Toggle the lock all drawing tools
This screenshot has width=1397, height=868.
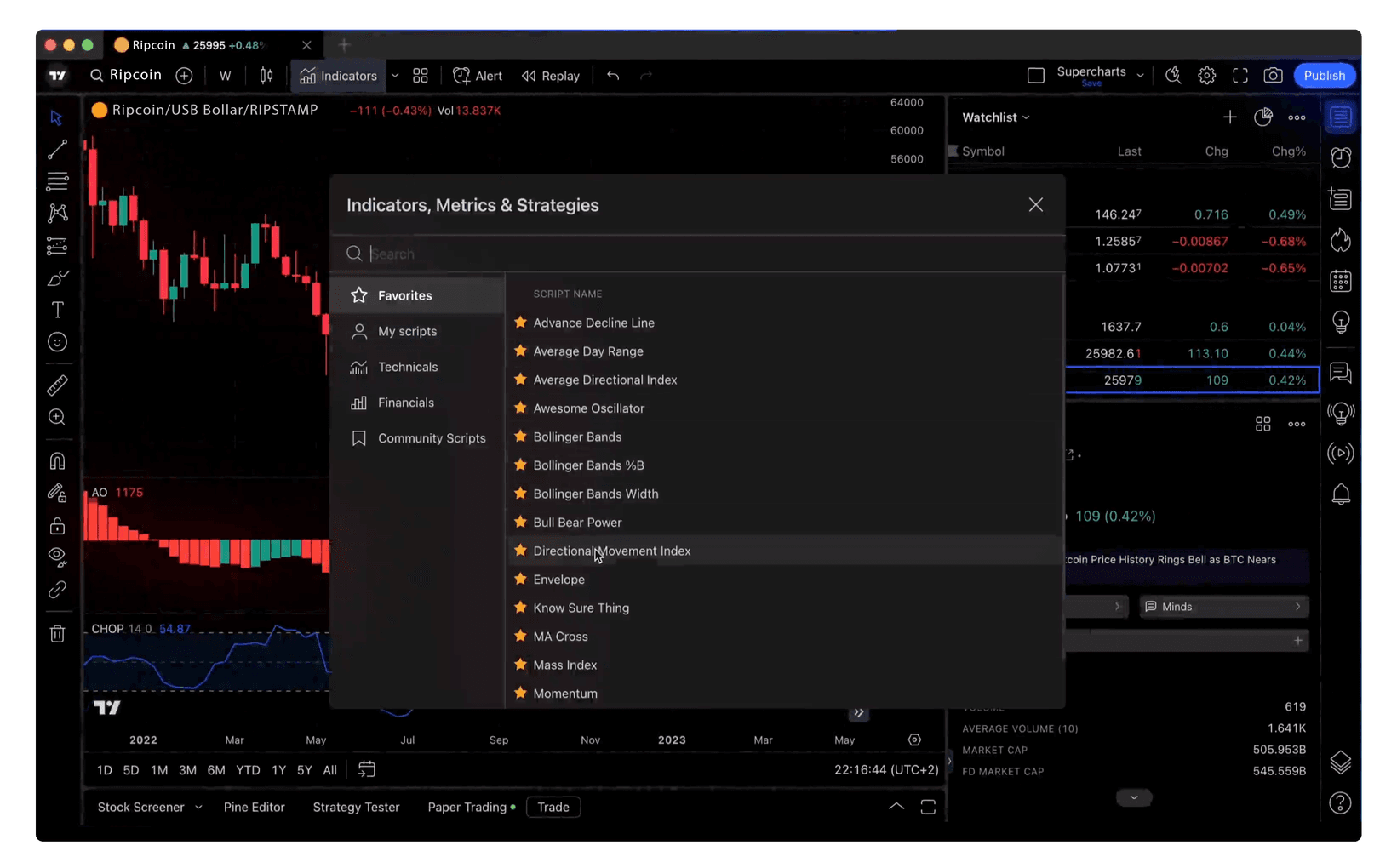57,525
